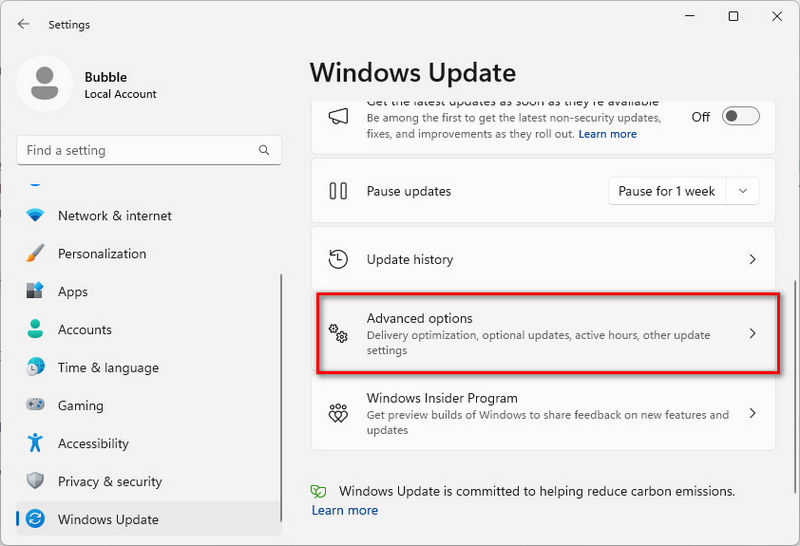Click the Local Account label
800x546 pixels.
[x=120, y=94]
